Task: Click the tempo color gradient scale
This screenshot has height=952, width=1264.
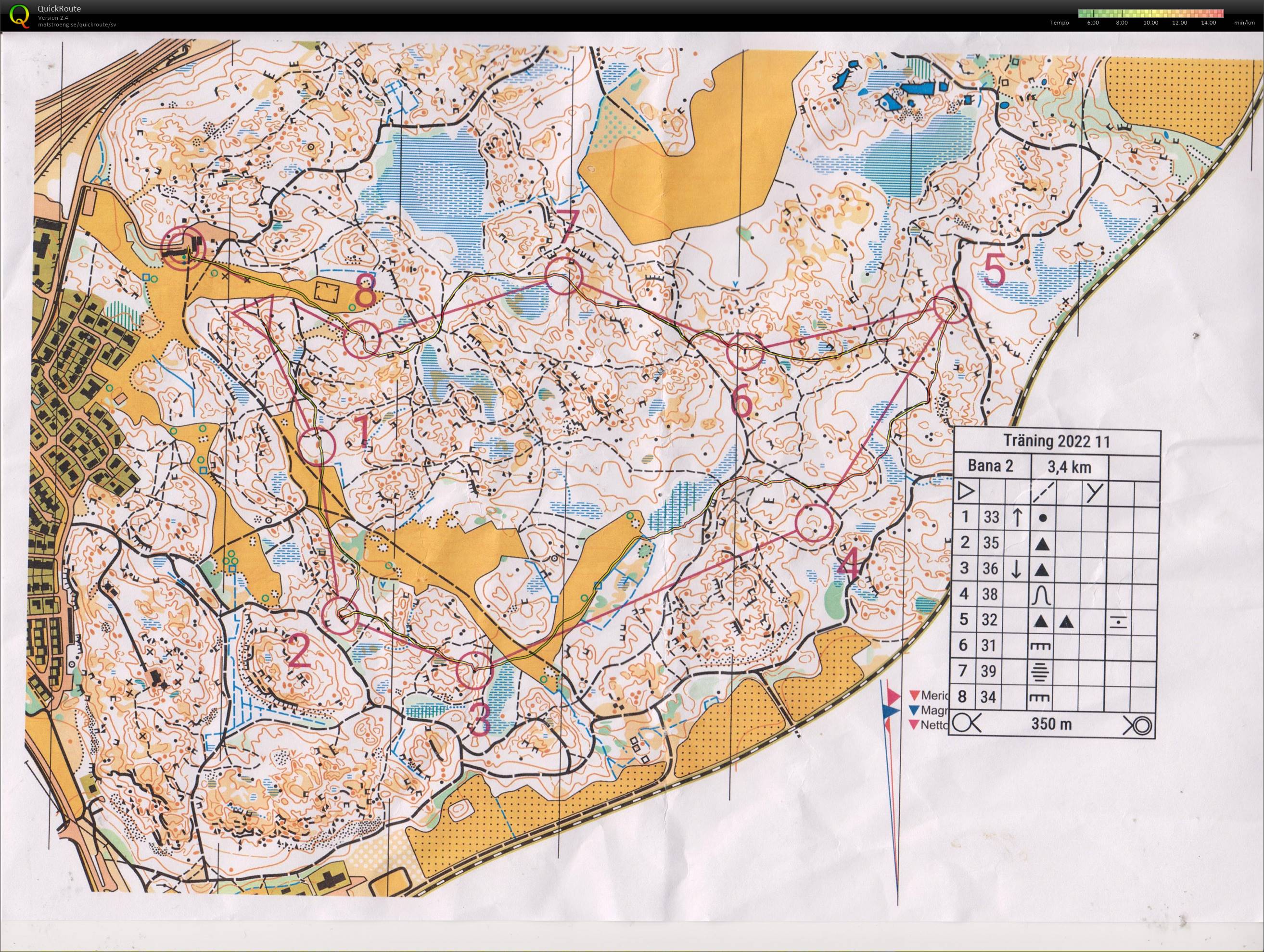Action: (1150, 13)
